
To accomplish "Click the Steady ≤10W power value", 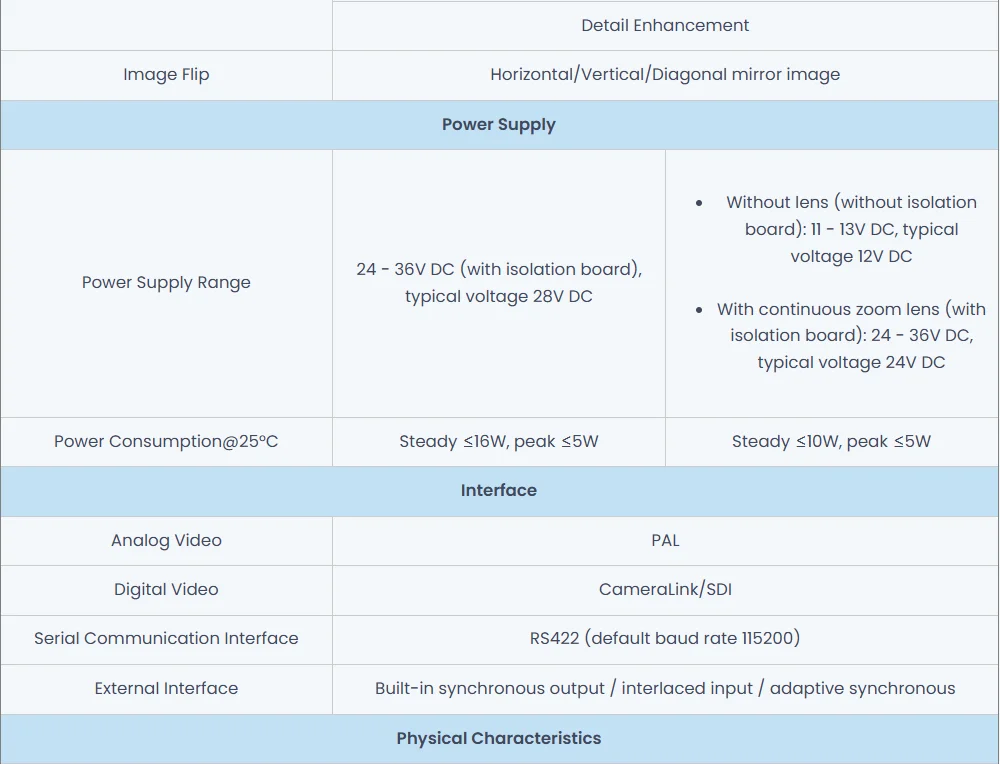I will coord(831,442).
